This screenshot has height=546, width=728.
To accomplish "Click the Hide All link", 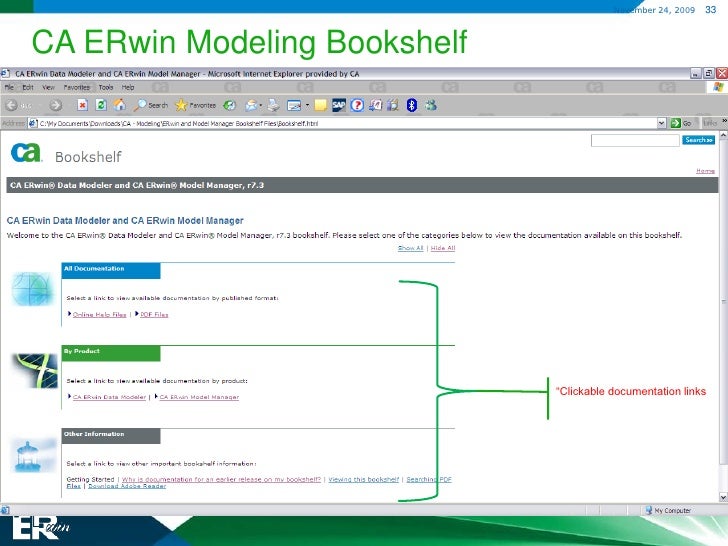I will [x=443, y=248].
